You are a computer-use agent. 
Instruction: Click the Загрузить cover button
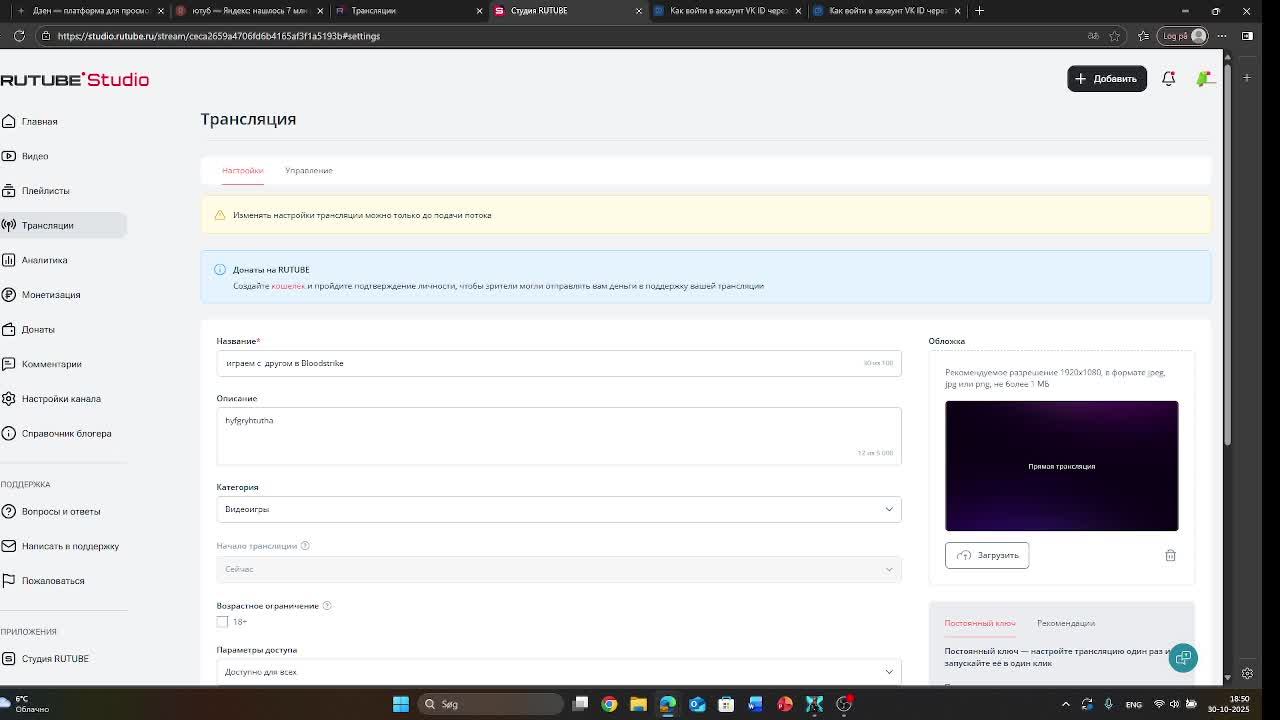click(x=987, y=555)
